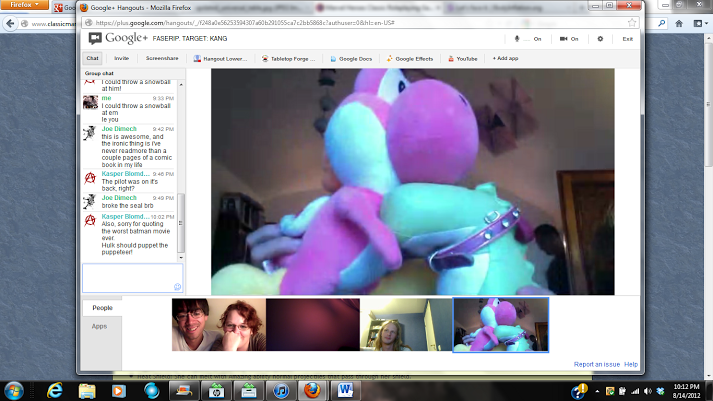The height and width of the screenshot is (401, 713).
Task: Switch to the background Google browser tab
Action: click(x=64, y=8)
